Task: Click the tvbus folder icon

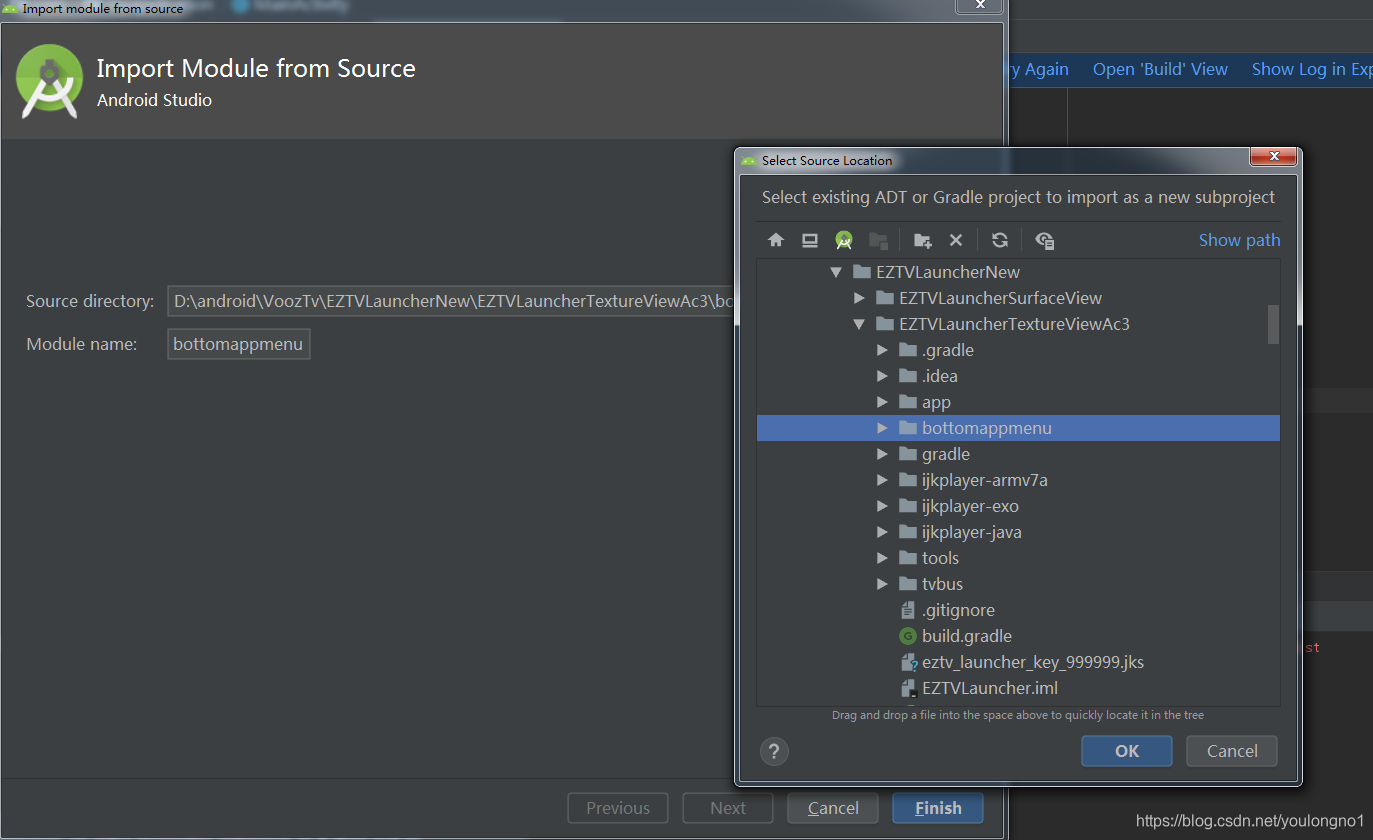Action: (x=908, y=584)
